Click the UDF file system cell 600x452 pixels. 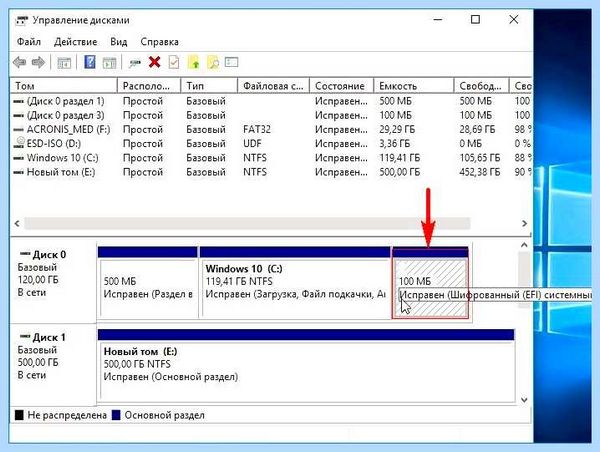coord(252,144)
